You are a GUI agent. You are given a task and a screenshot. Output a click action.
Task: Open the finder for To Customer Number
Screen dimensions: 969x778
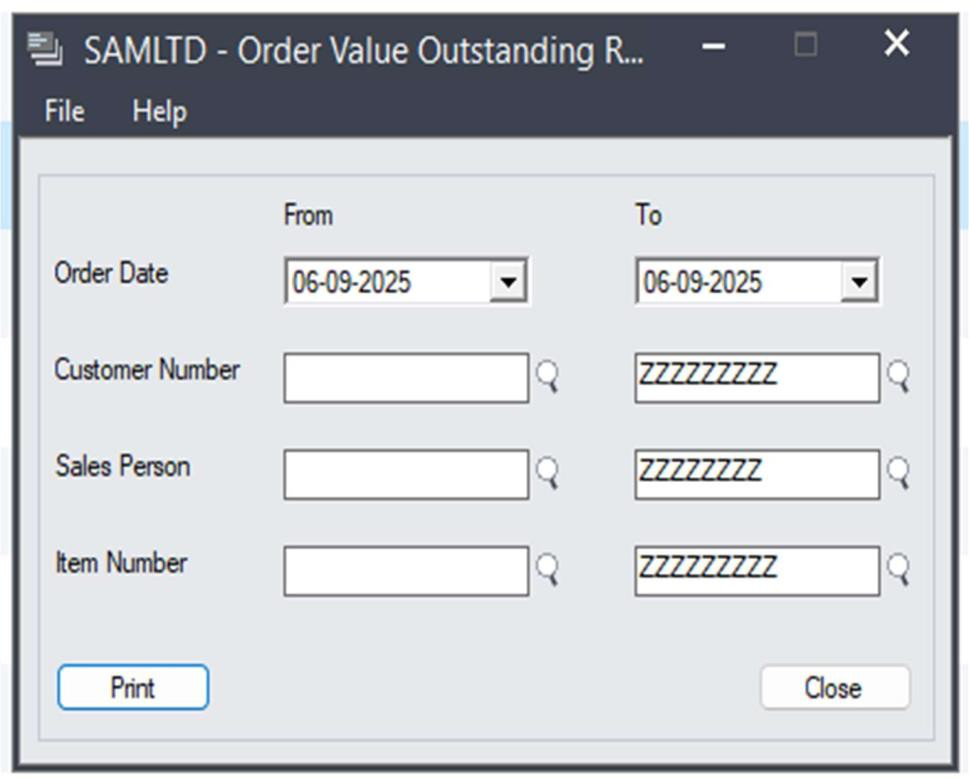click(898, 377)
